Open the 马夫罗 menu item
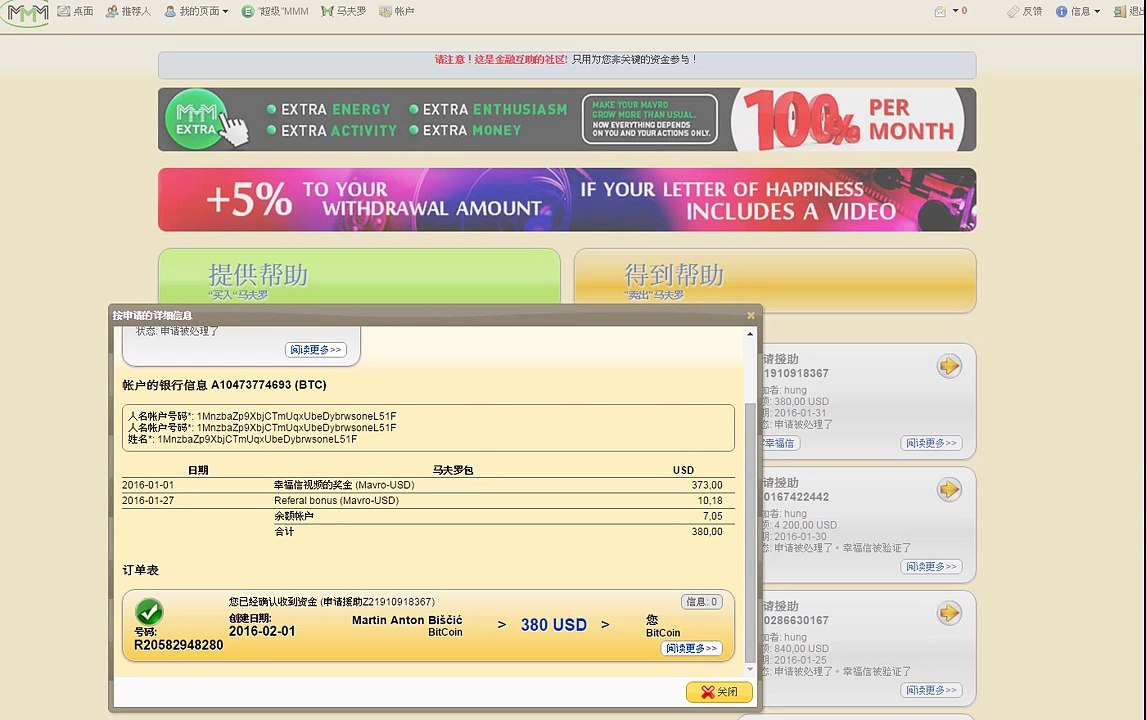Image resolution: width=1146 pixels, height=720 pixels. [x=344, y=11]
